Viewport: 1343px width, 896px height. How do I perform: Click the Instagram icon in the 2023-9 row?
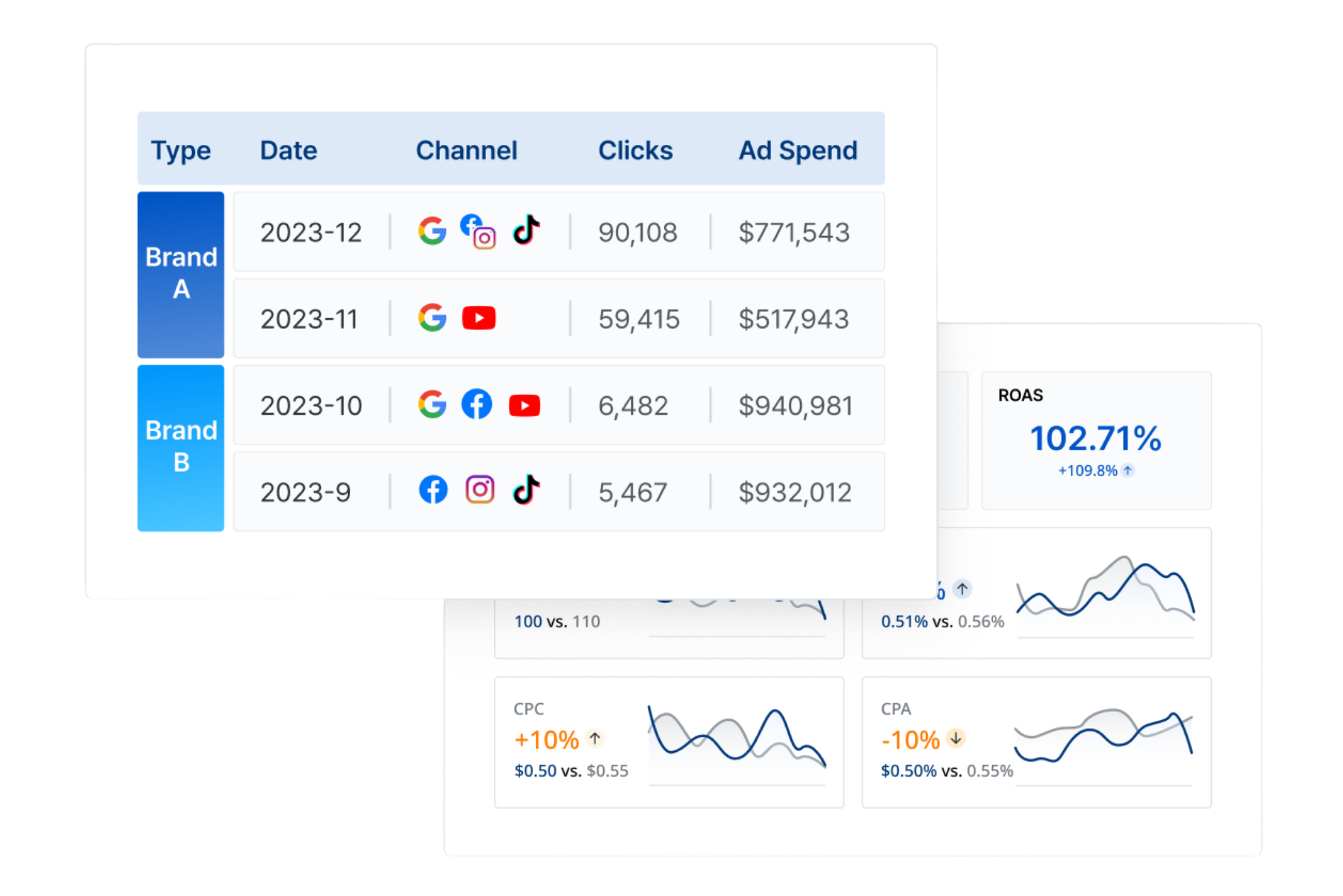(480, 490)
